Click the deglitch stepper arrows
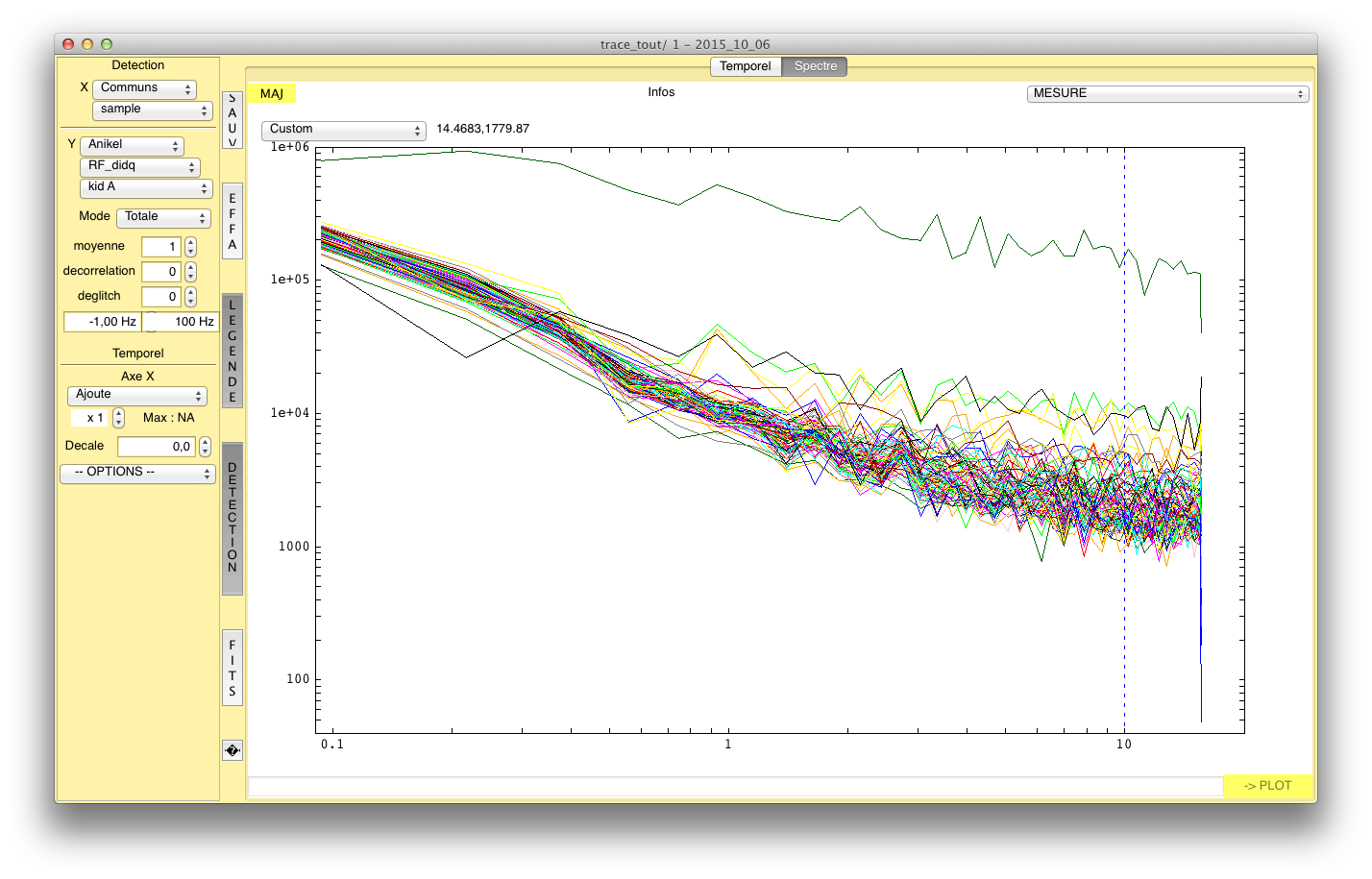 (x=190, y=297)
